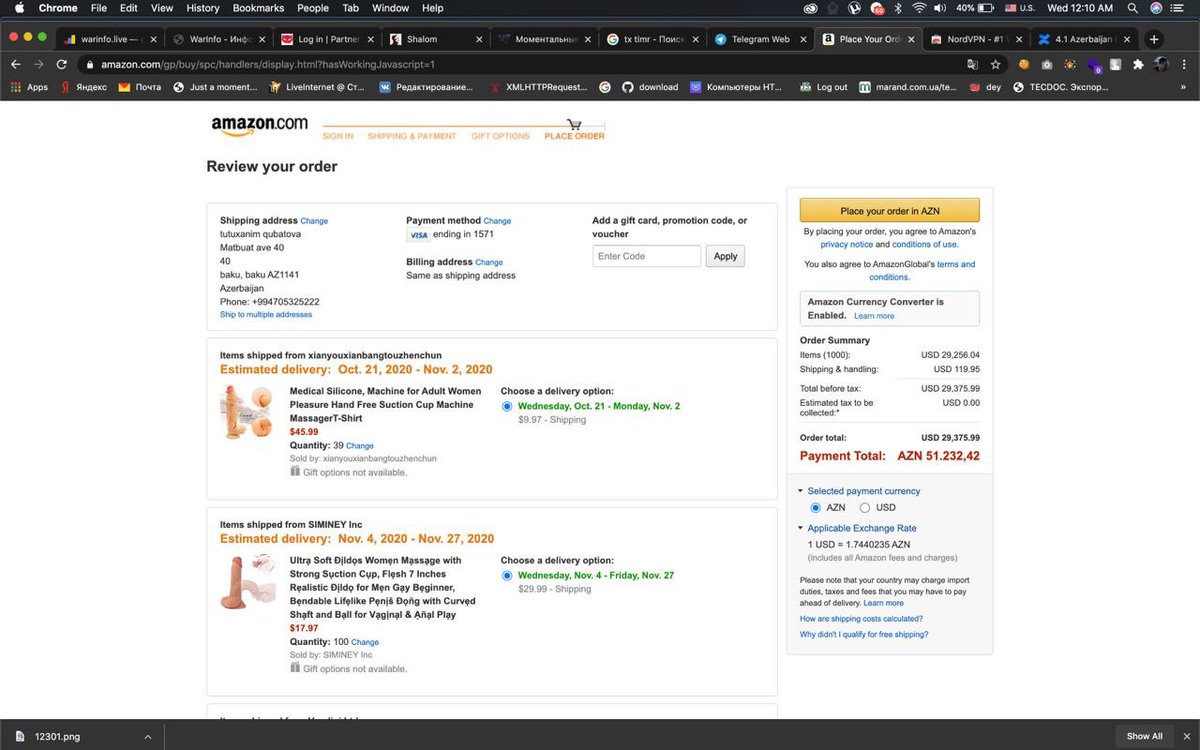
Task: Collapse the Selected payment currency section
Action: click(x=801, y=491)
